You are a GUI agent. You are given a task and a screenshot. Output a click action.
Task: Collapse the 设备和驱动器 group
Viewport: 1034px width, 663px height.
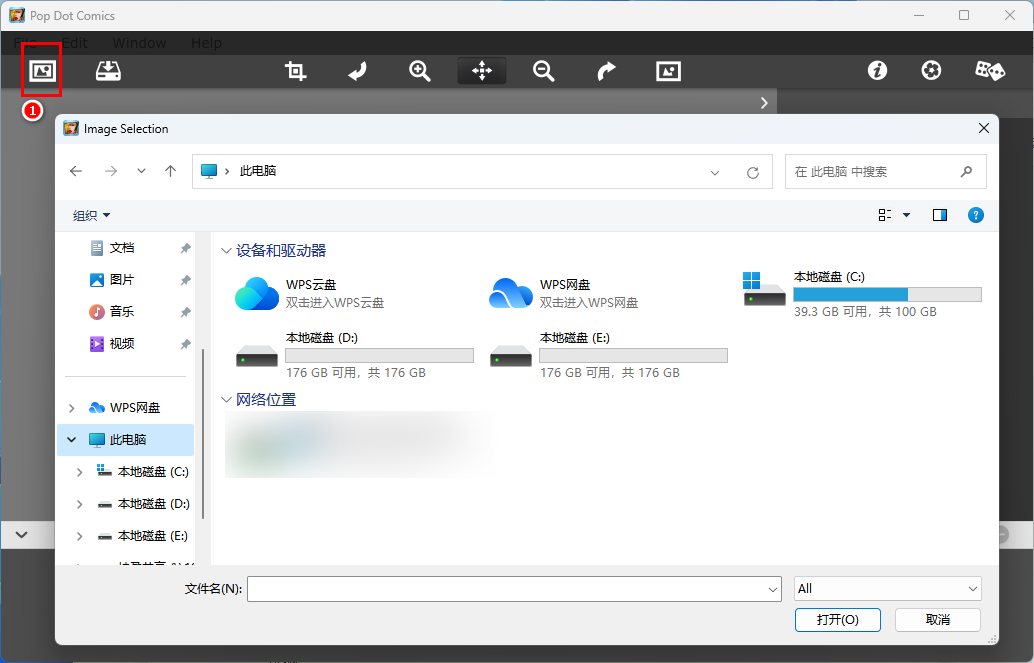(x=226, y=251)
